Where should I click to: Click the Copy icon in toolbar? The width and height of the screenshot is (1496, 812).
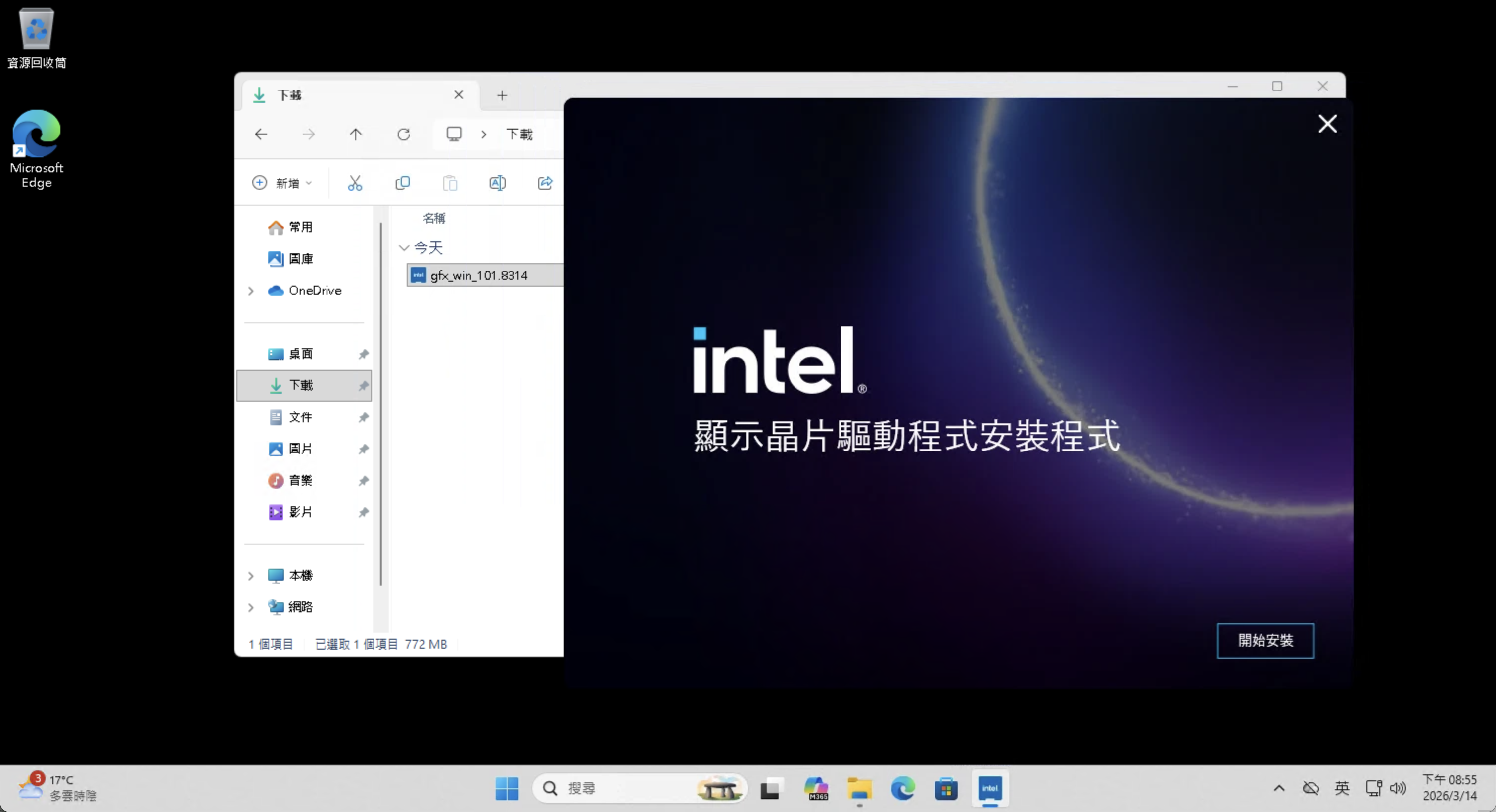403,183
